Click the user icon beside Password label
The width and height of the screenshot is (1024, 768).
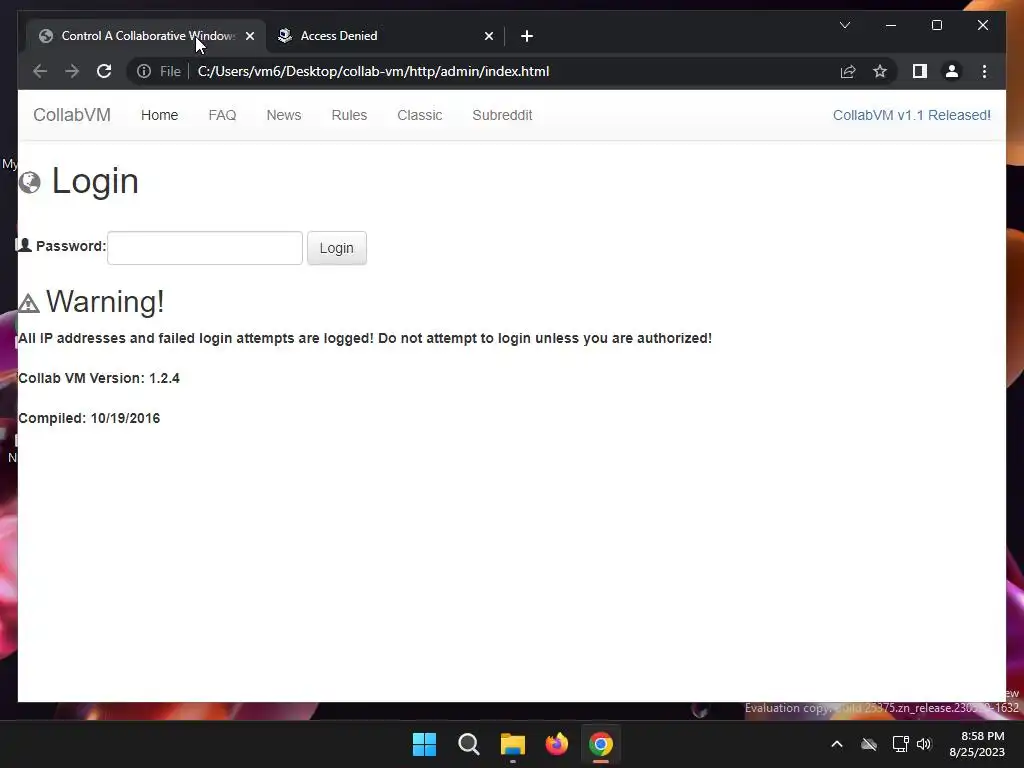point(24,246)
